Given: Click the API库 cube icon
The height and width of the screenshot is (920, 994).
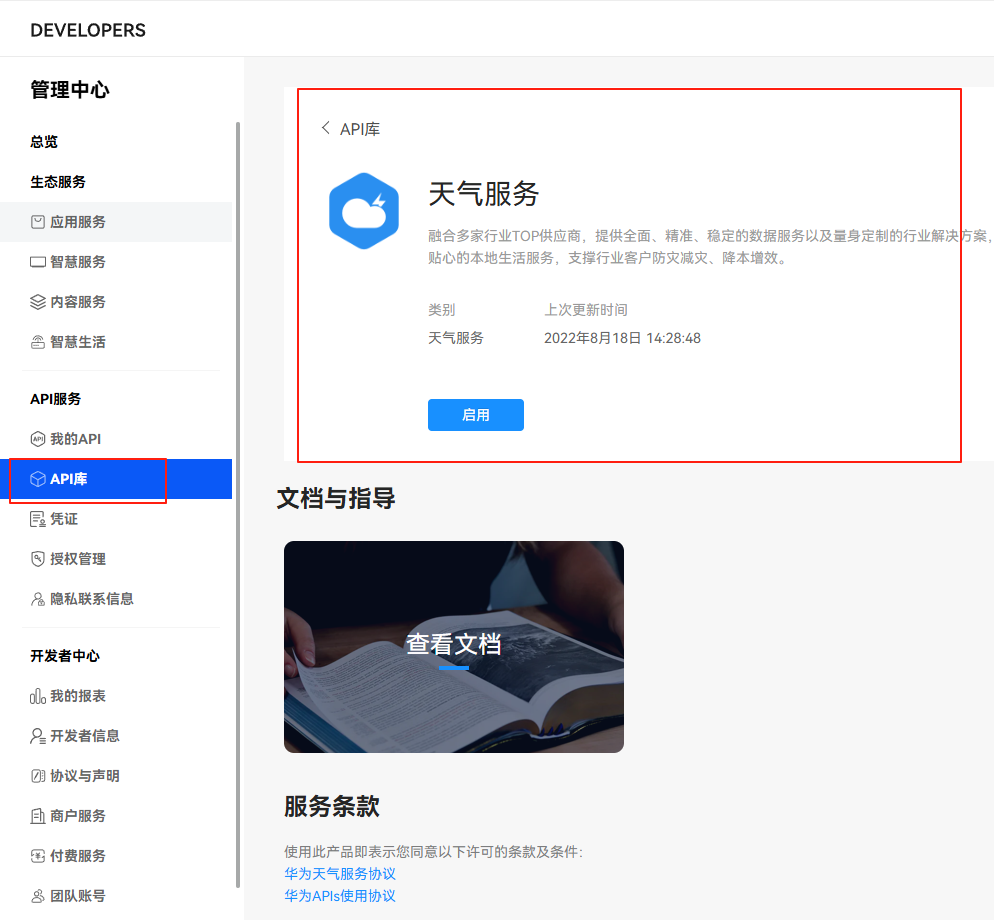Looking at the screenshot, I should [x=38, y=479].
